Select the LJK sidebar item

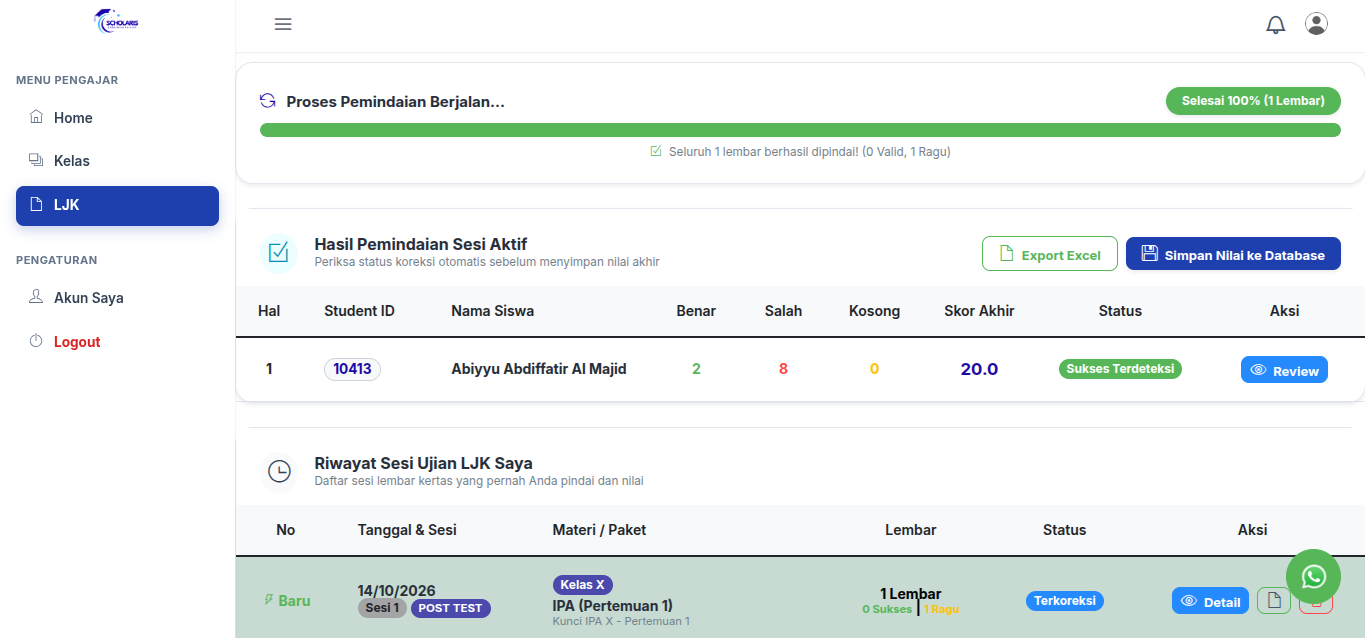(x=117, y=206)
